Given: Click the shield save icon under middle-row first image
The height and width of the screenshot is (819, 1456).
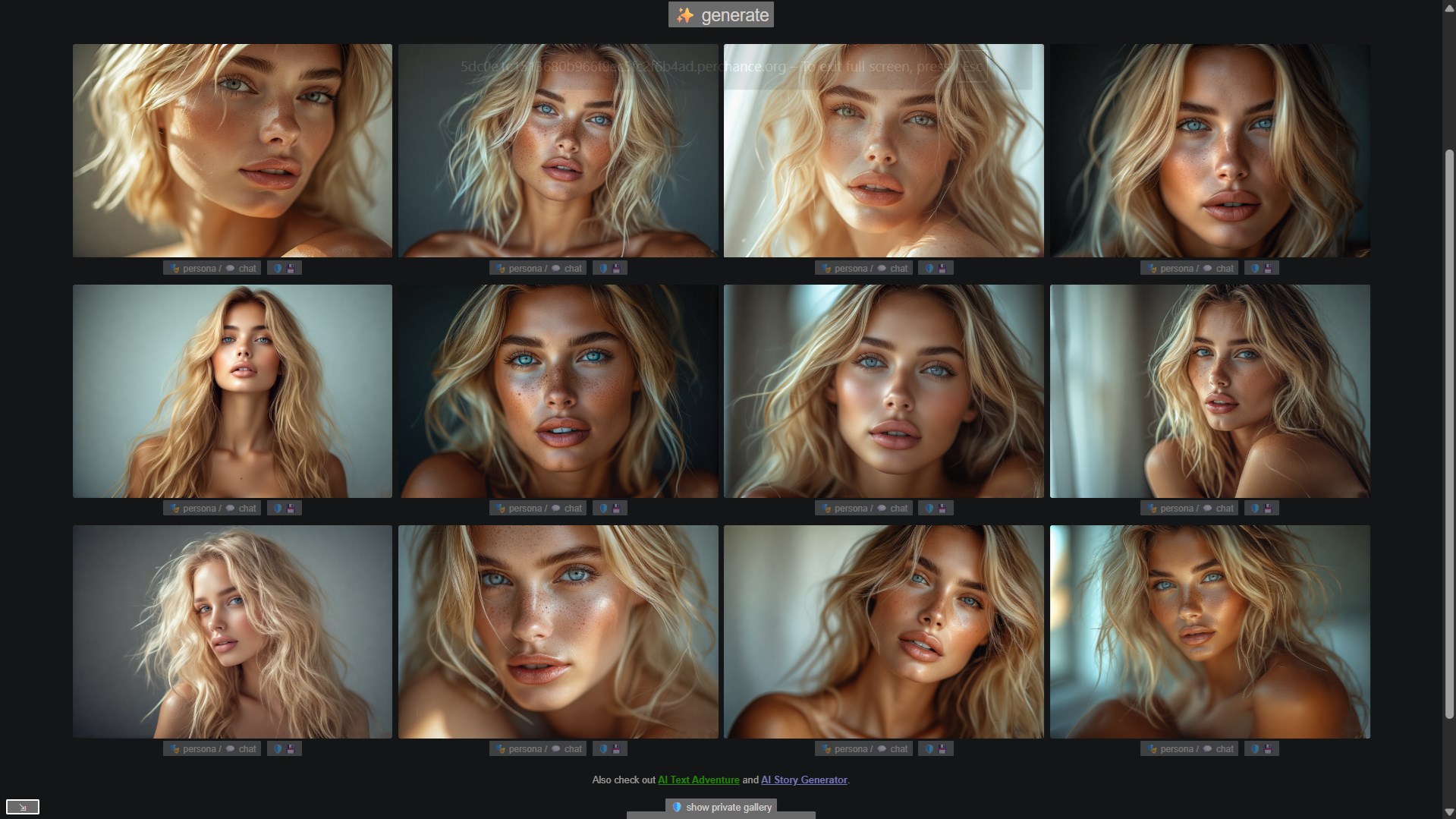Looking at the screenshot, I should [285, 509].
